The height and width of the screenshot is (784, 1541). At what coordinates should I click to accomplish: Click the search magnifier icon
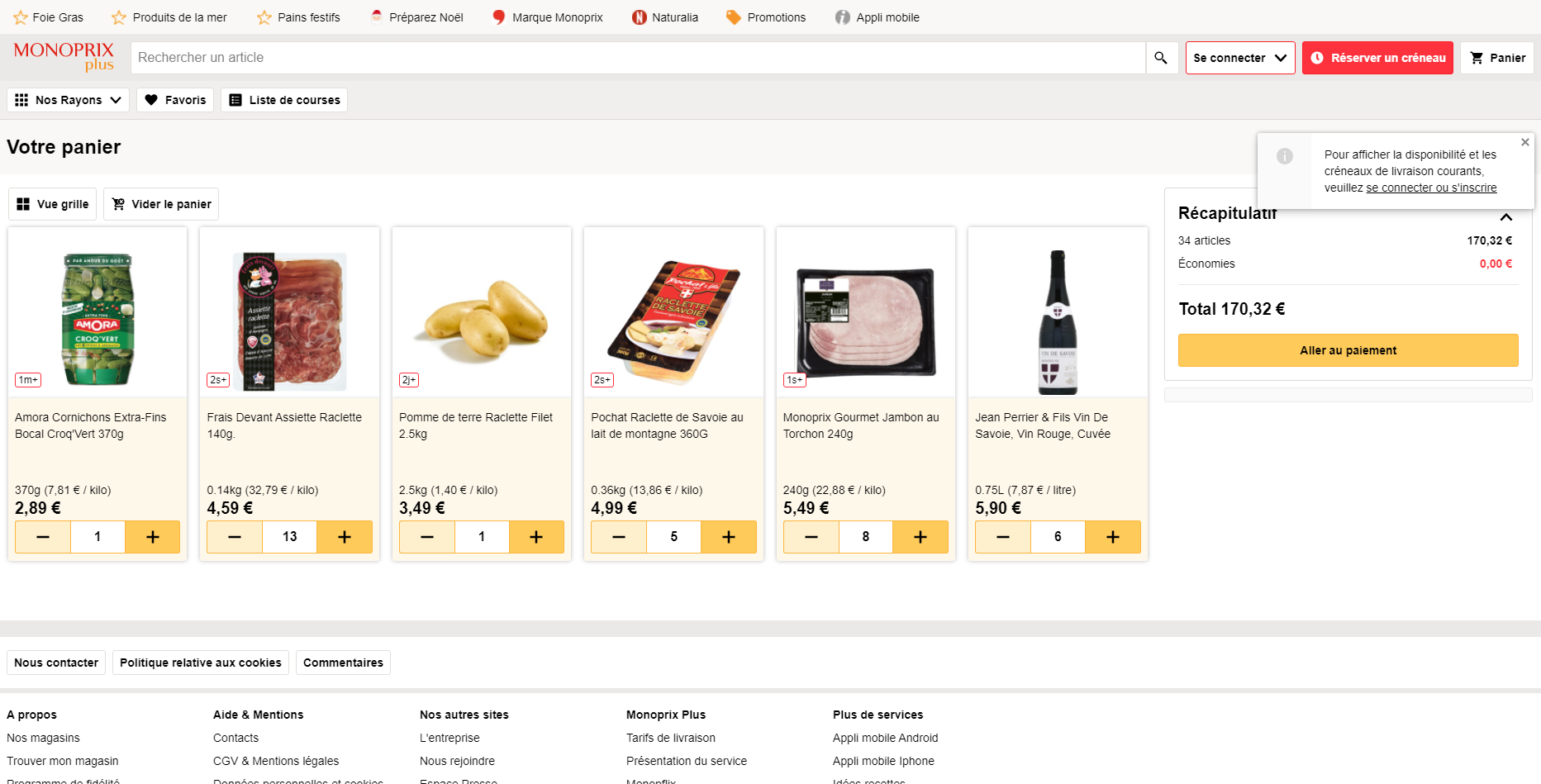click(1161, 58)
